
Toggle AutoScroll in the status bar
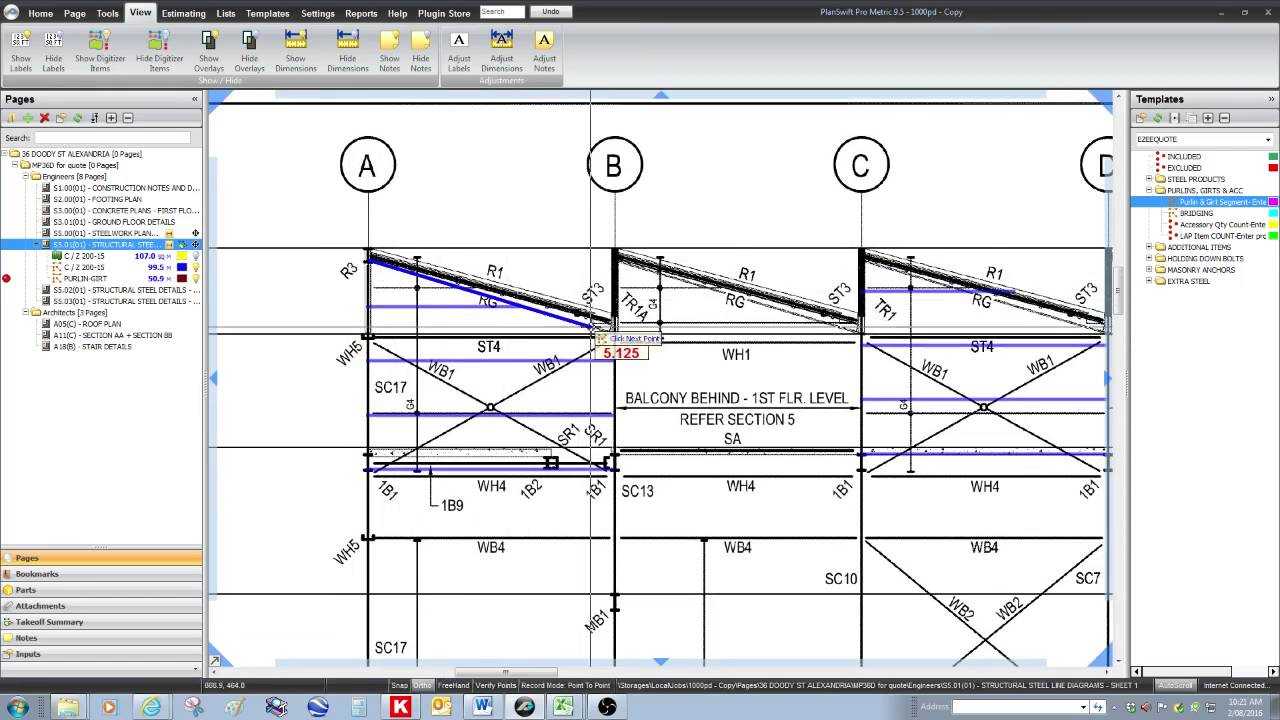click(1175, 685)
